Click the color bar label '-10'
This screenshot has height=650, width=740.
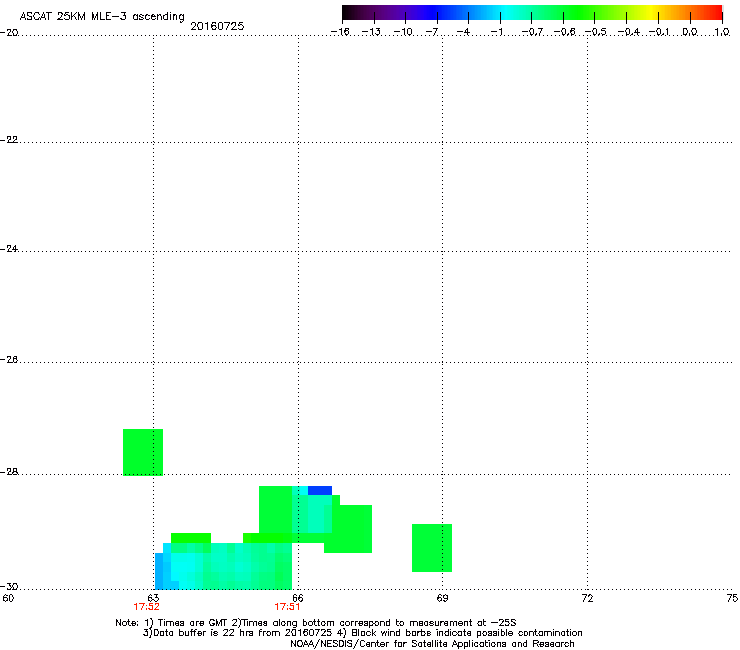403,32
